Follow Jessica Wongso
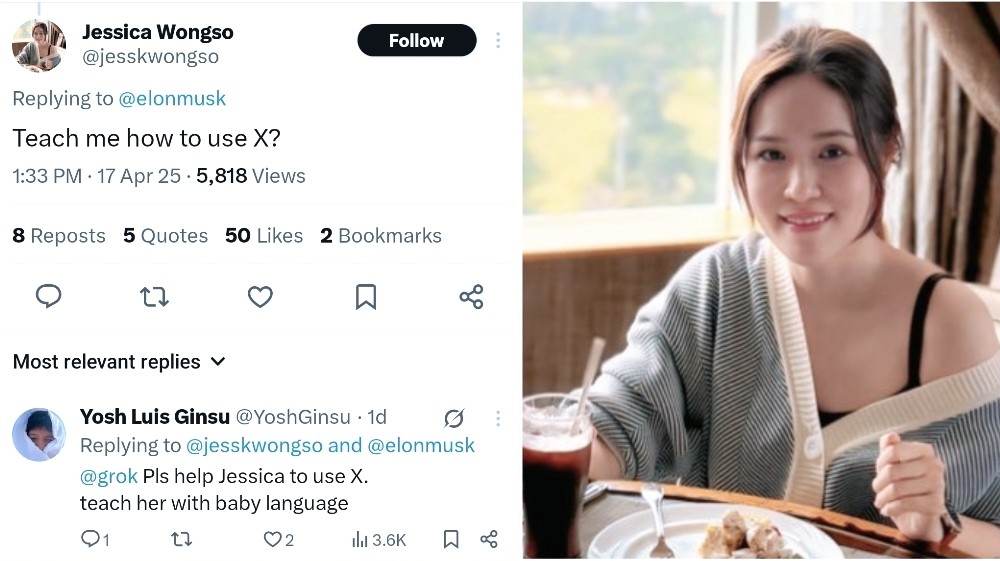The image size is (1000, 561). coord(416,41)
